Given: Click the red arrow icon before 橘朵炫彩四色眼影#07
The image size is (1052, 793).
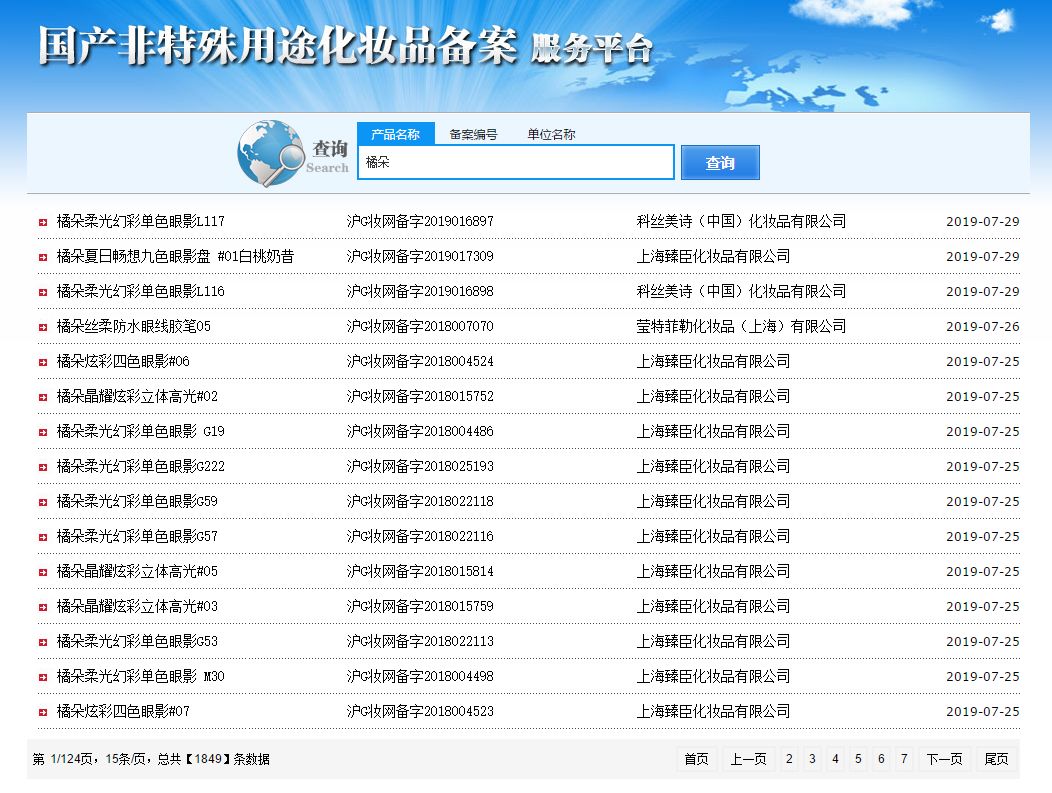Looking at the screenshot, I should [41, 711].
